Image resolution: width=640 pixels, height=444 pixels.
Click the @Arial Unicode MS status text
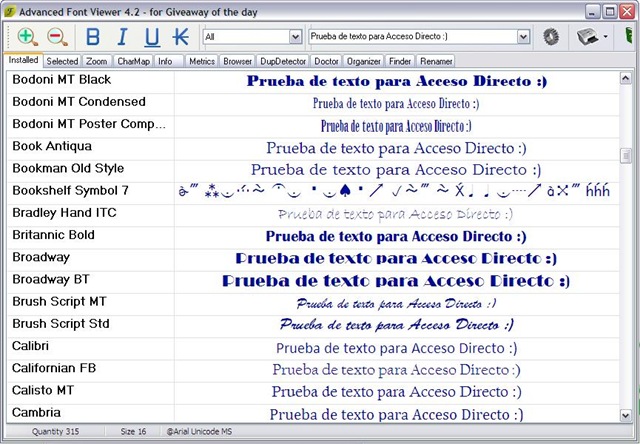pos(199,432)
